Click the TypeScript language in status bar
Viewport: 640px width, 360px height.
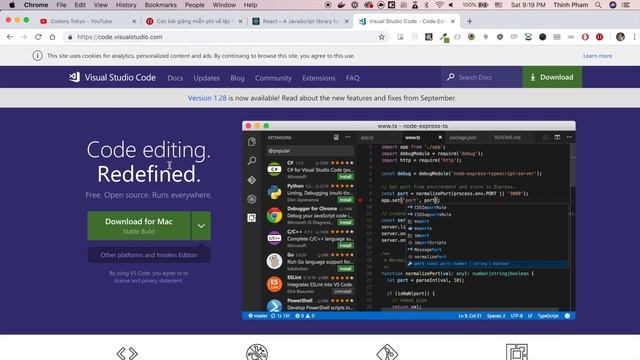548,316
